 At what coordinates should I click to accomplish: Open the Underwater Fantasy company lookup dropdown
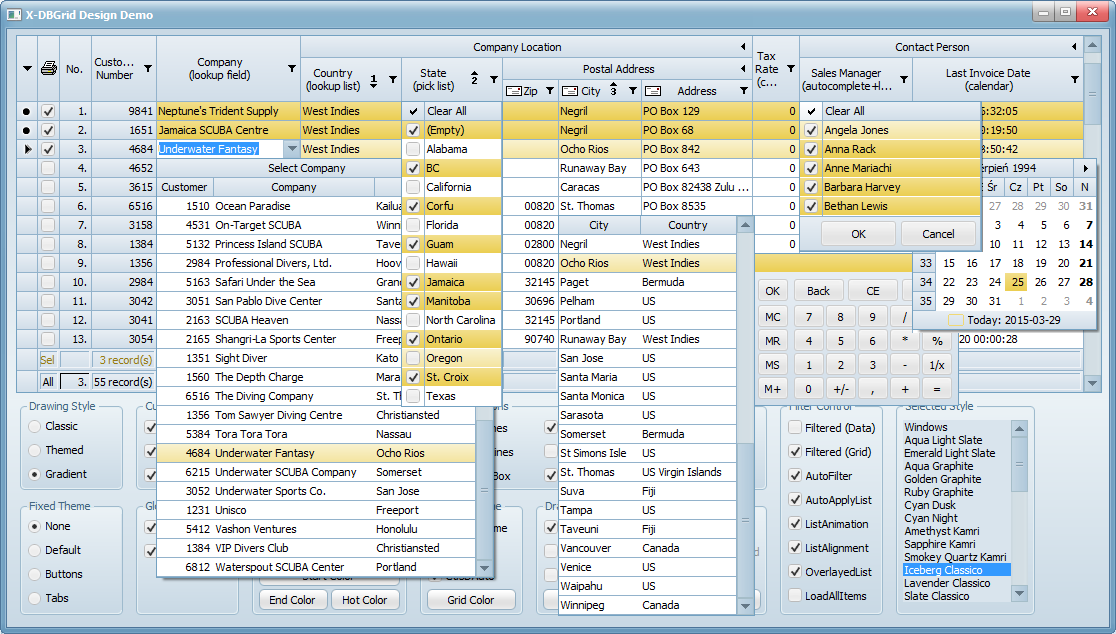pyautogui.click(x=292, y=149)
